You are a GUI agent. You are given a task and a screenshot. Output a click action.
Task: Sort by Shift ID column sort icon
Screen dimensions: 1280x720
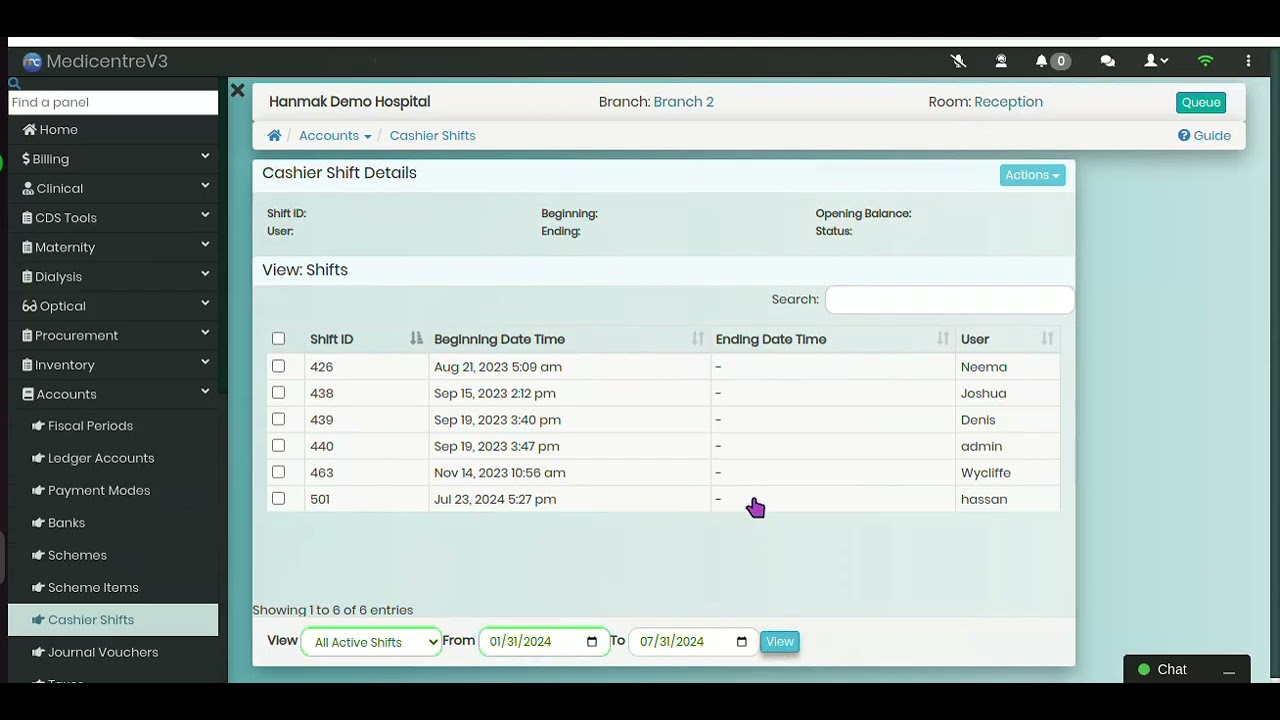pyautogui.click(x=416, y=339)
